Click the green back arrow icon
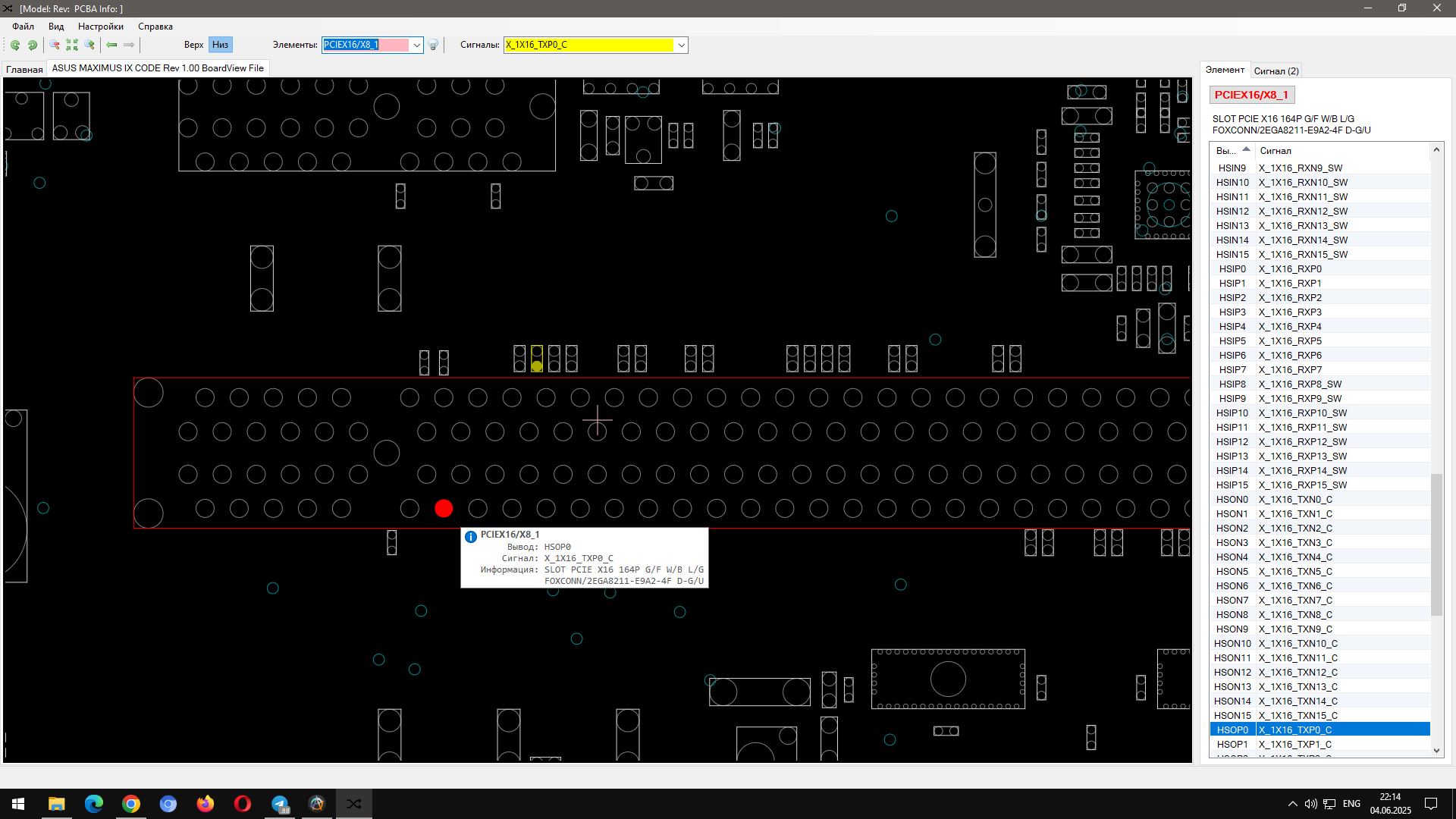This screenshot has height=819, width=1456. pyautogui.click(x=111, y=45)
